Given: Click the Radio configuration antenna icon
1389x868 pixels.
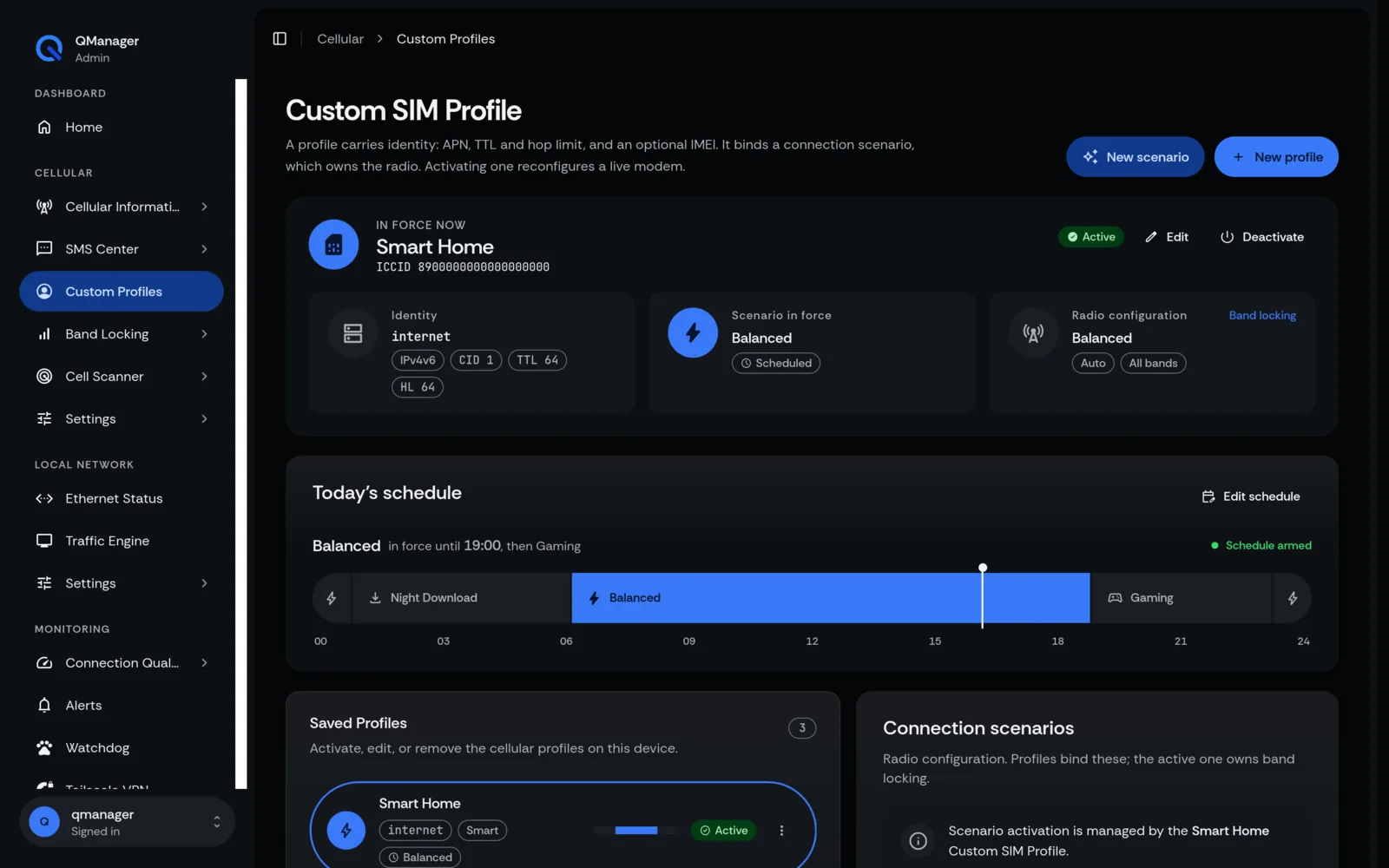Looking at the screenshot, I should tap(1033, 333).
